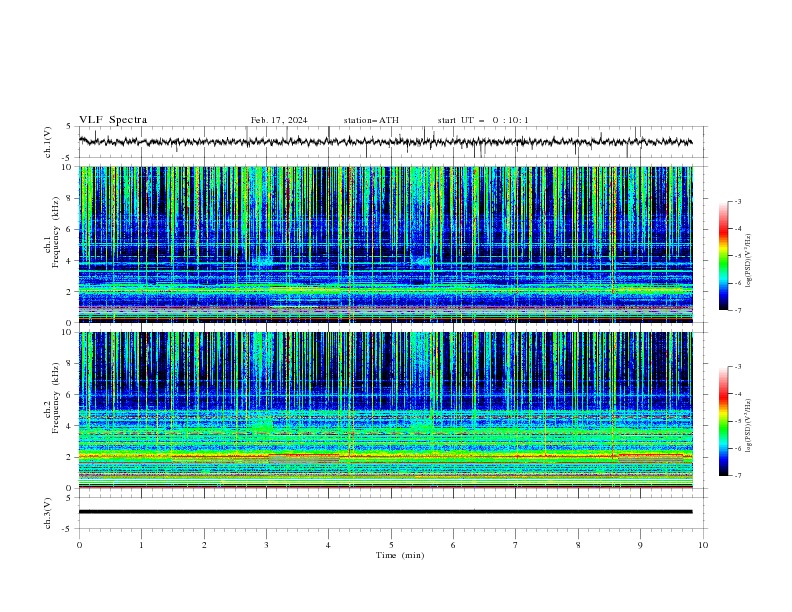Click the "-7" label on ch.2 colorbar
This screenshot has width=792, height=612.
(737, 475)
